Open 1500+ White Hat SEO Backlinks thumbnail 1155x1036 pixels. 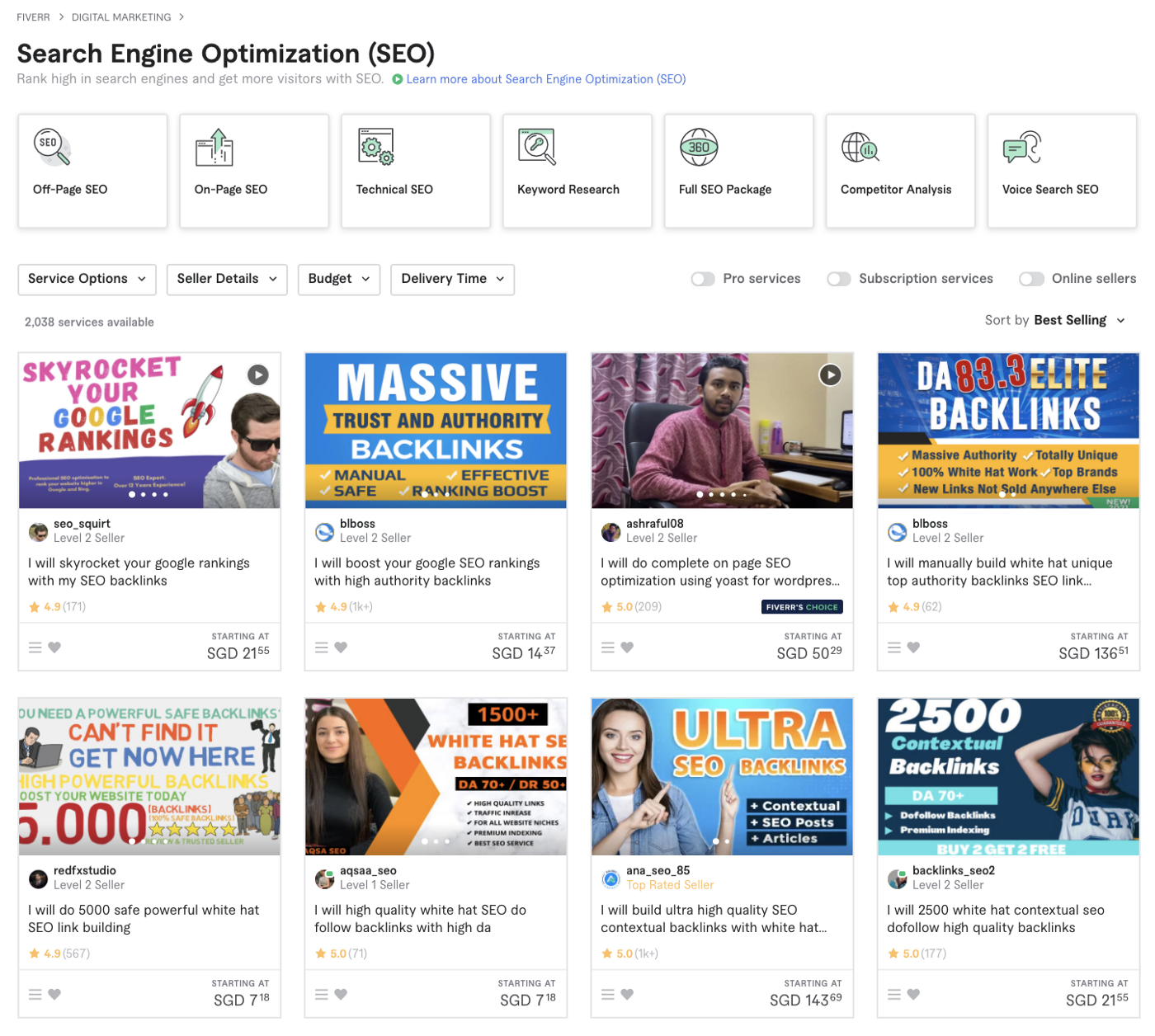tap(436, 777)
